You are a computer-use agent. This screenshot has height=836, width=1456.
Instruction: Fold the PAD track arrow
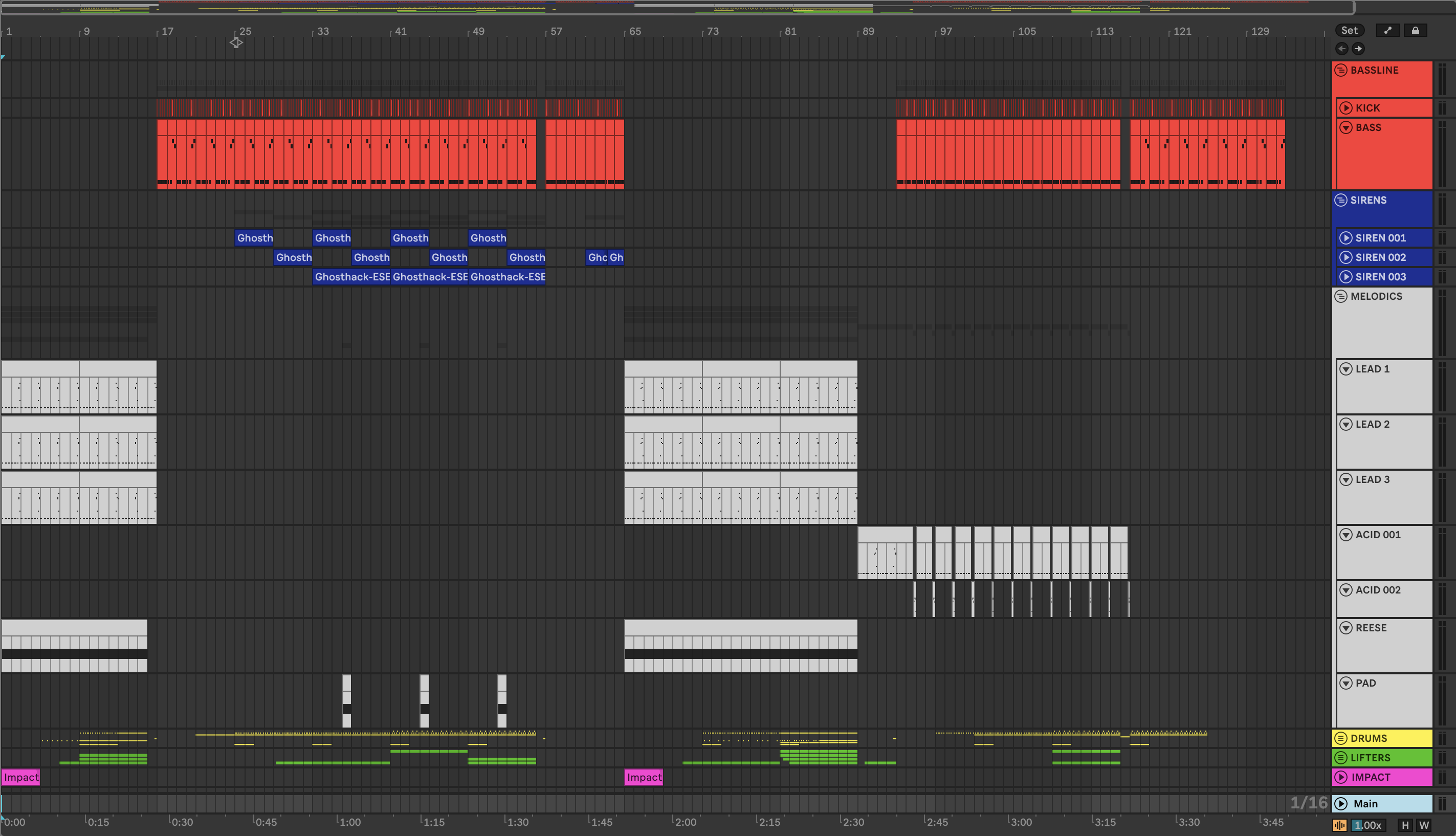(x=1346, y=683)
